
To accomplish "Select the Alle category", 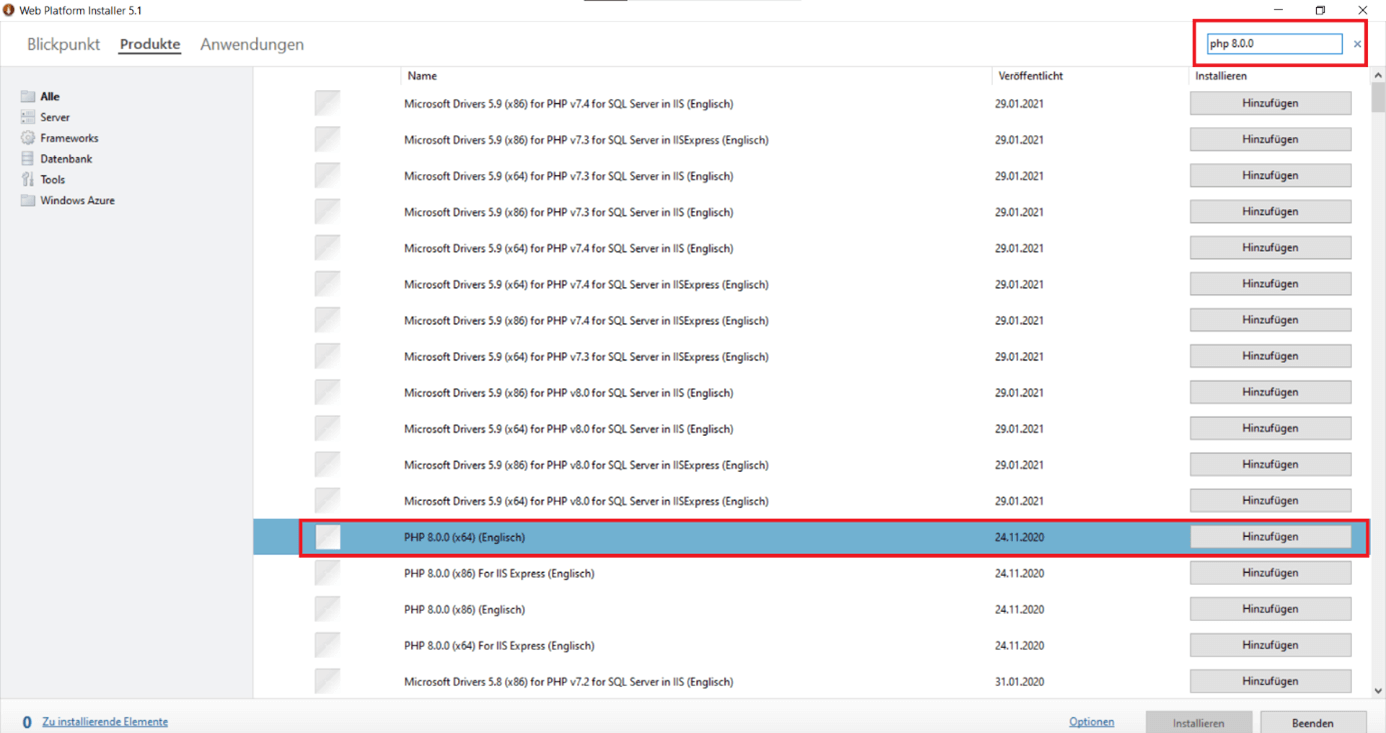I will (x=50, y=97).
